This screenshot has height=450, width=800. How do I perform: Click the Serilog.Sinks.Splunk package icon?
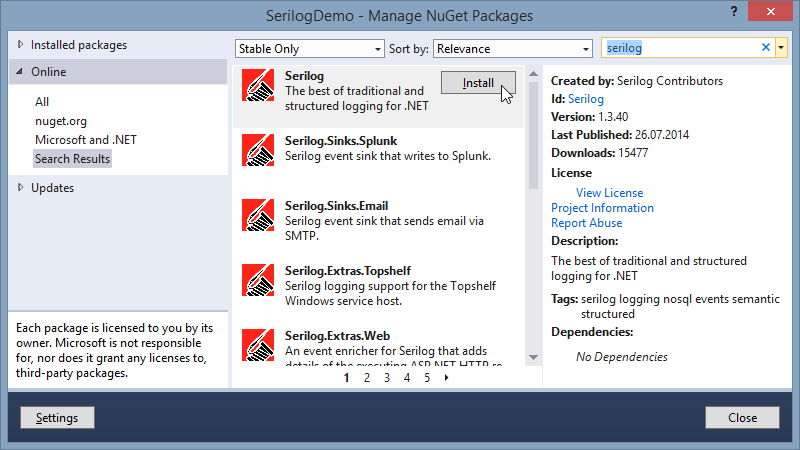[258, 150]
